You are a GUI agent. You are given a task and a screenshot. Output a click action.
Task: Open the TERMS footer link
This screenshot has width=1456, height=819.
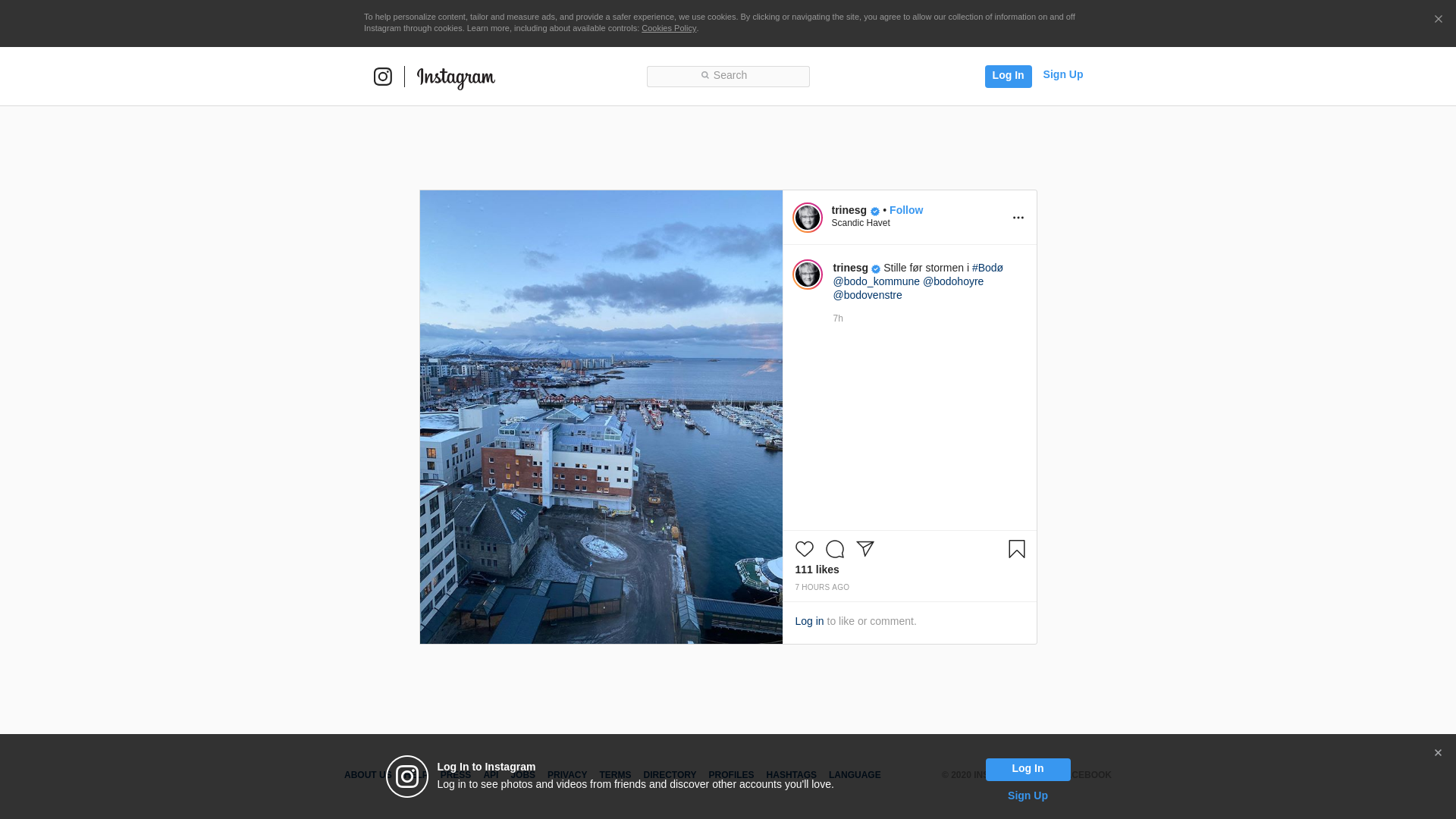click(x=615, y=775)
